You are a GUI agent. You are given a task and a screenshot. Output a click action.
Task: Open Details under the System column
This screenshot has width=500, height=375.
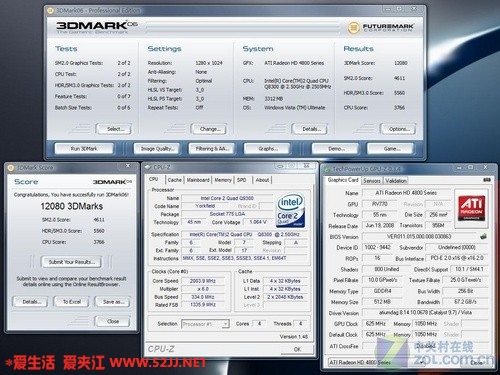(x=310, y=129)
